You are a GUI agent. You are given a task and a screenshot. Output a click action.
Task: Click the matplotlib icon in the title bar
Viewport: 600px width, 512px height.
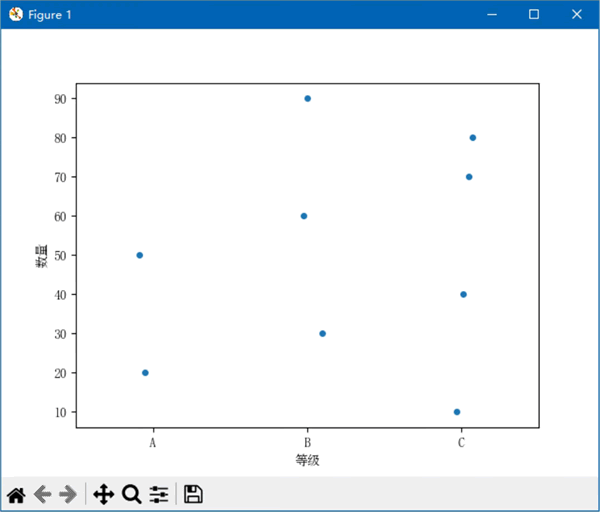(x=16, y=15)
